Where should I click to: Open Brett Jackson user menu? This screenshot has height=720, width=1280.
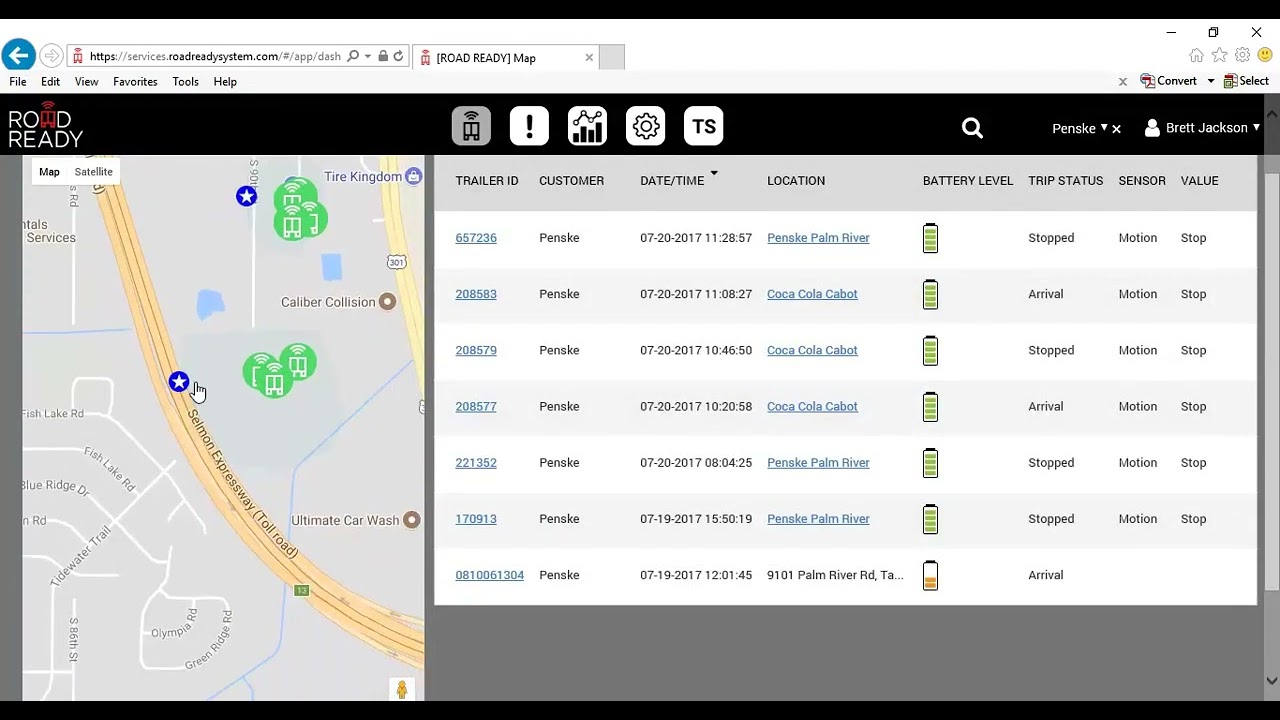click(1202, 128)
